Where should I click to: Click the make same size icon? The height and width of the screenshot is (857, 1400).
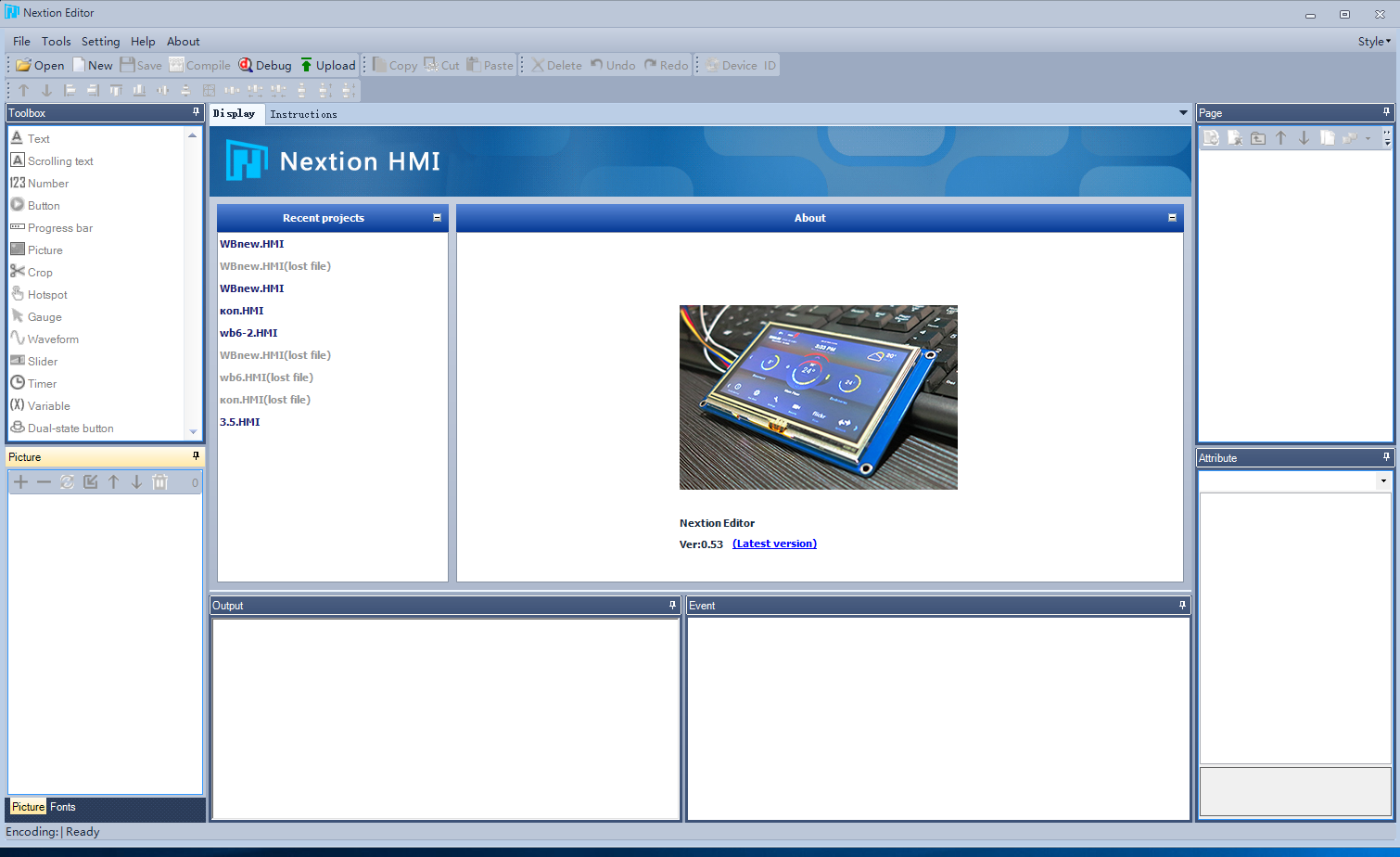209,90
